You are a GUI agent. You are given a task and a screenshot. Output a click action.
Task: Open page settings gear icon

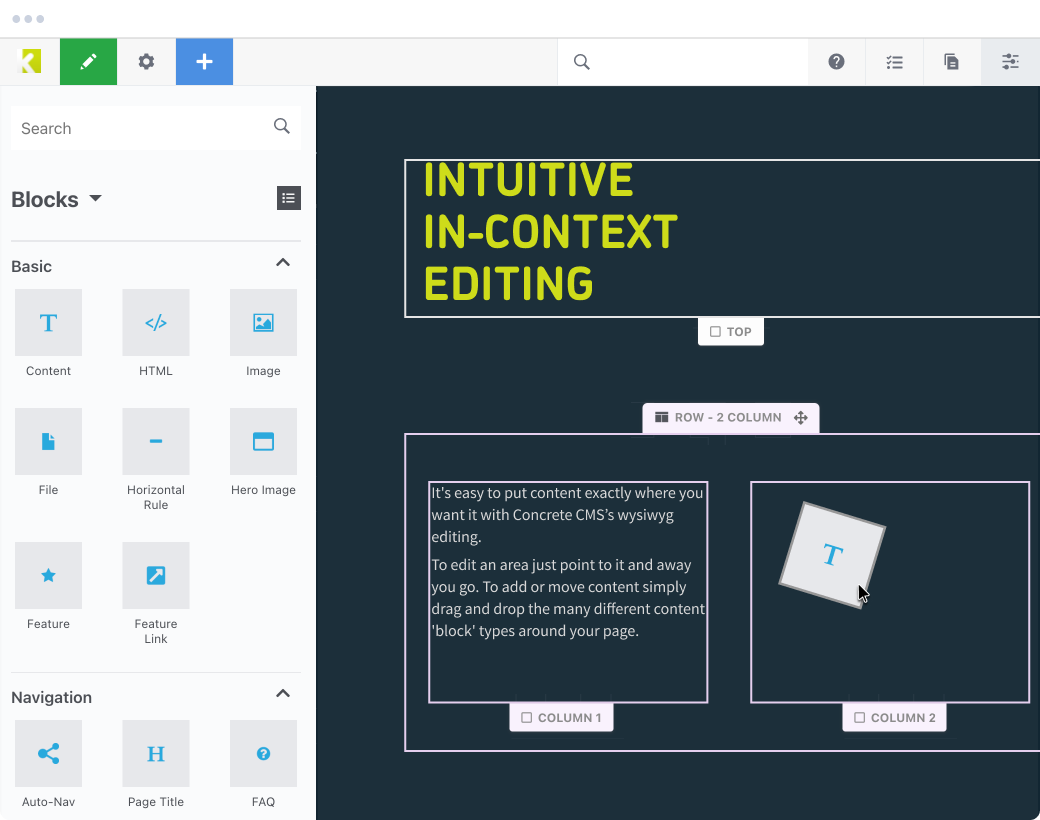pos(146,62)
